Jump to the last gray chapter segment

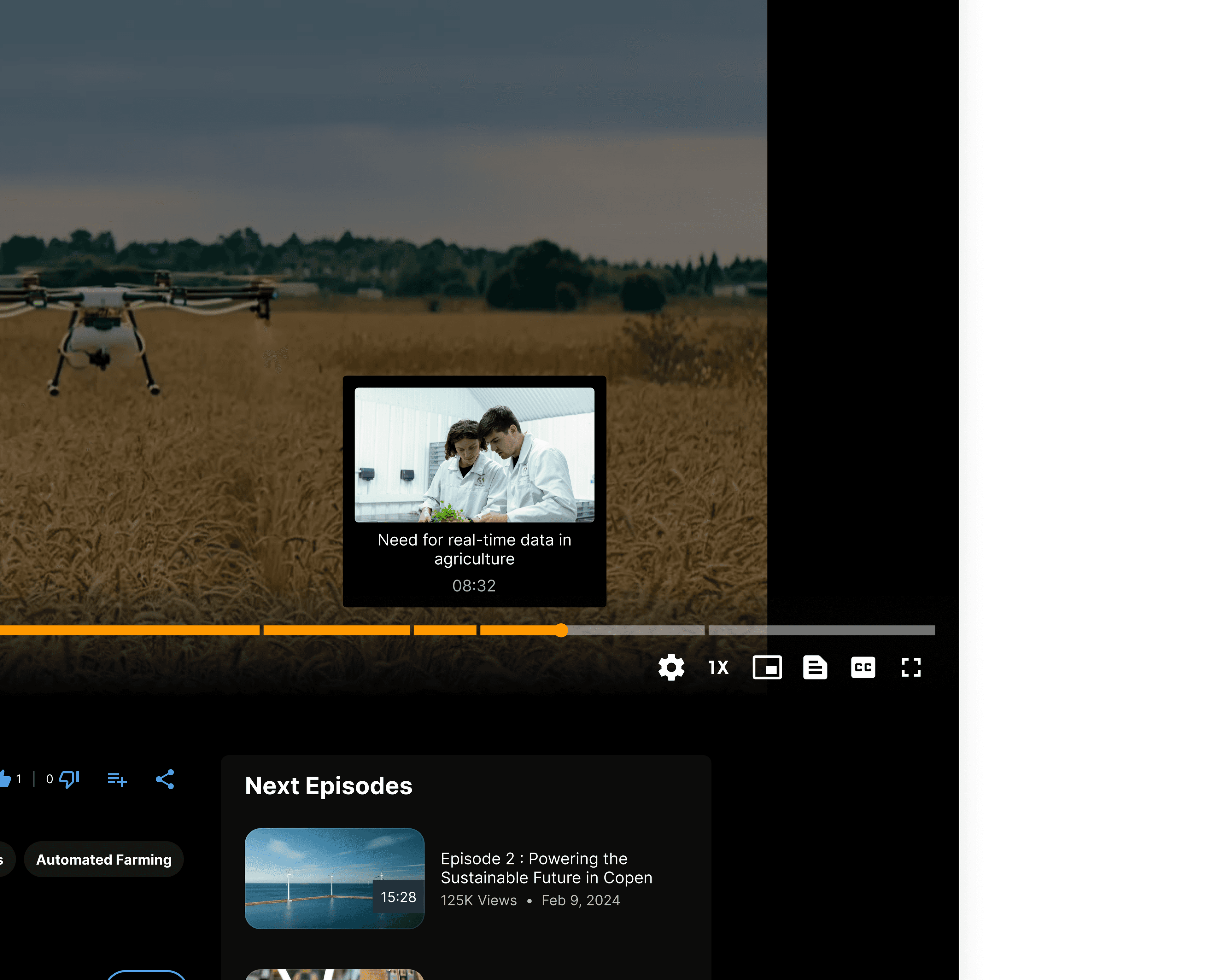[x=822, y=631]
